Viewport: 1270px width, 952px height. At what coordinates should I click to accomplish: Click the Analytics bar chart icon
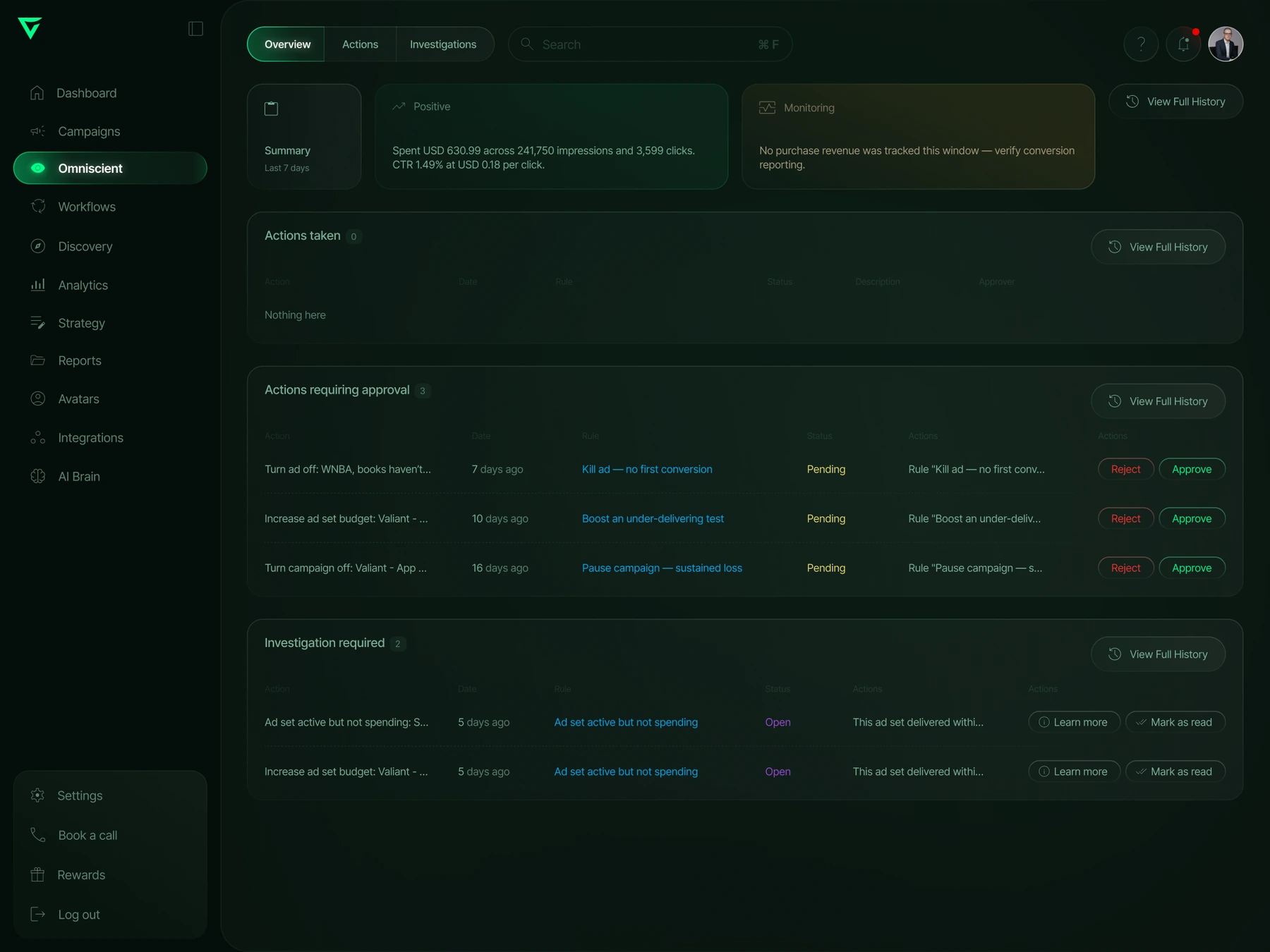[x=38, y=285]
